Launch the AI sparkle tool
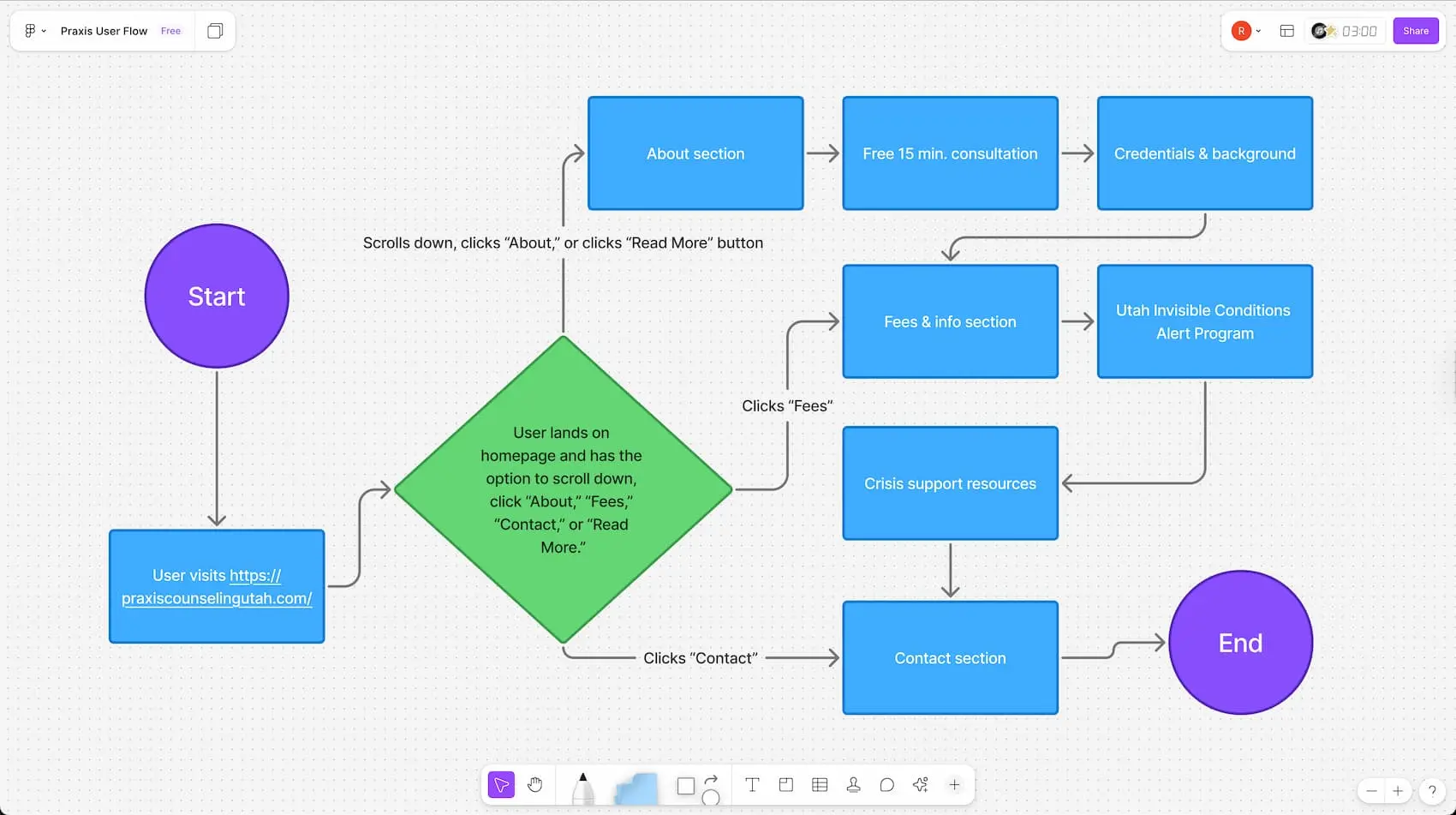This screenshot has height=815, width=1456. tap(920, 784)
